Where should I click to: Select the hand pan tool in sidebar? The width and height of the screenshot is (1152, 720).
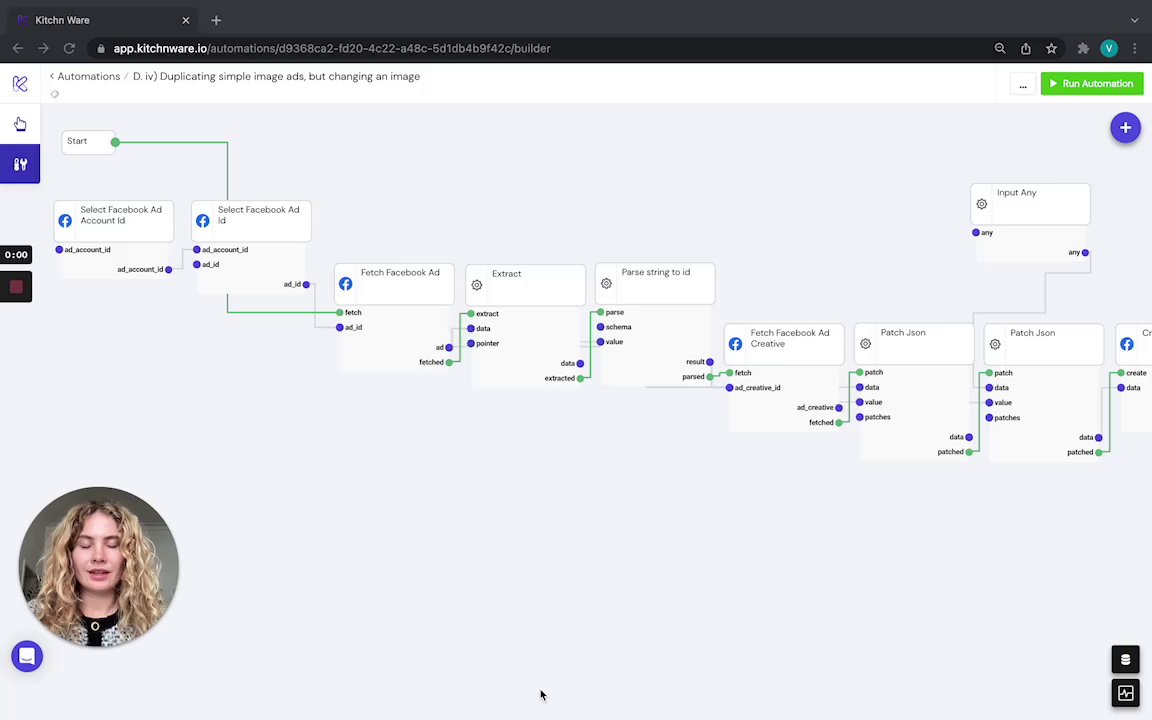click(20, 124)
